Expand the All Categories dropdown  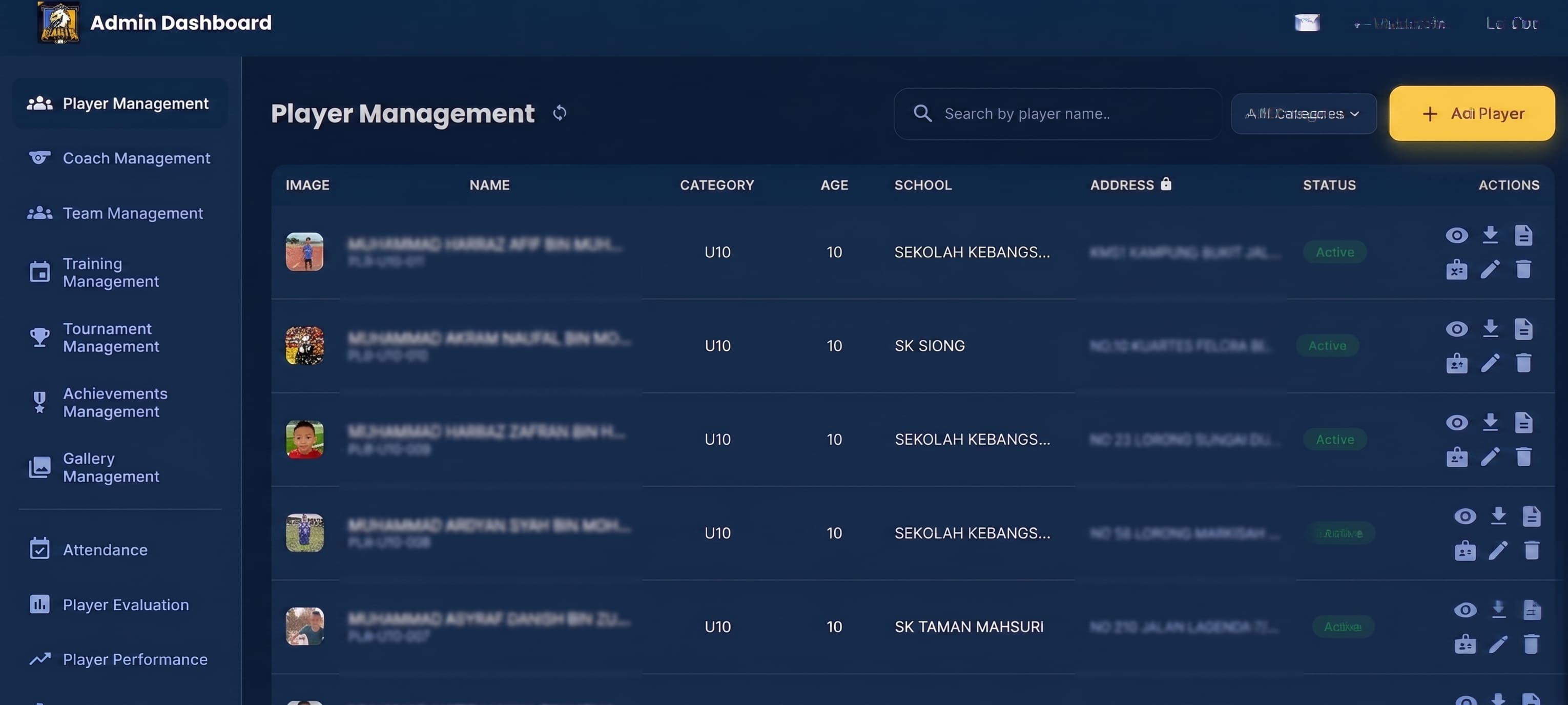coord(1303,114)
